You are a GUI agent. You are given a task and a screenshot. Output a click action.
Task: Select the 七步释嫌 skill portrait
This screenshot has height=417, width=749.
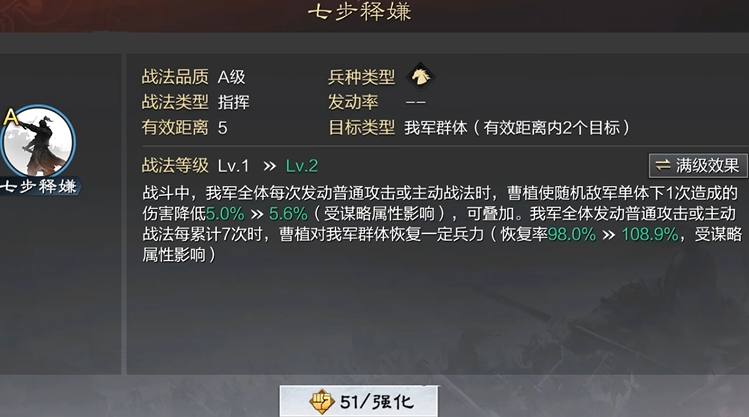tap(38, 141)
